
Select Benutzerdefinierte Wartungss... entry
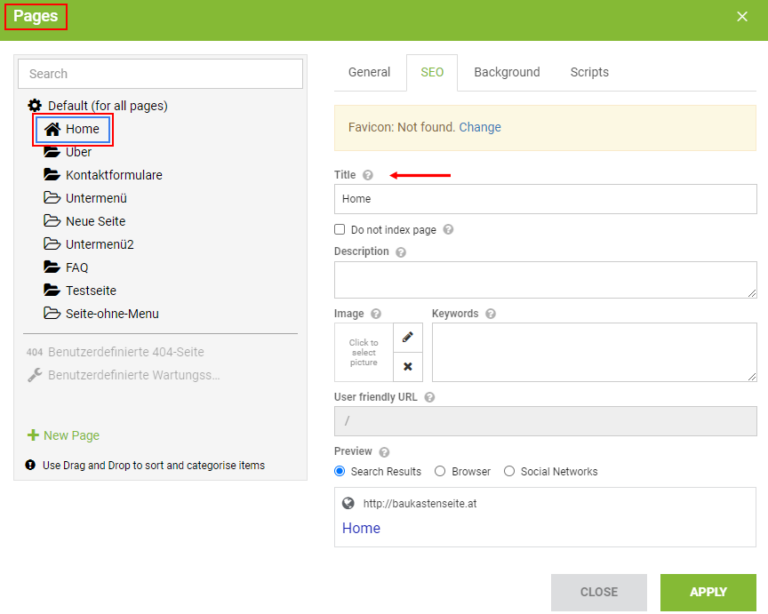pyautogui.click(x=134, y=375)
